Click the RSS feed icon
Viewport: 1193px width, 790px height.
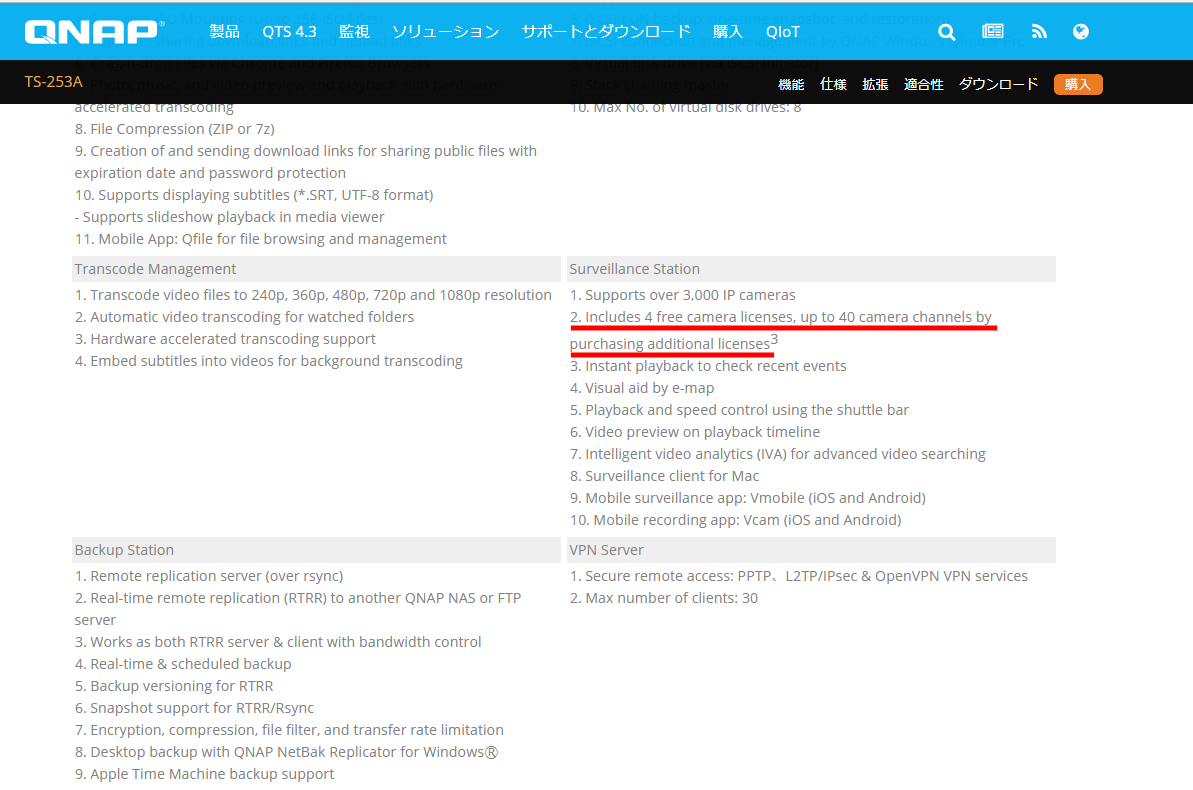[x=1039, y=31]
